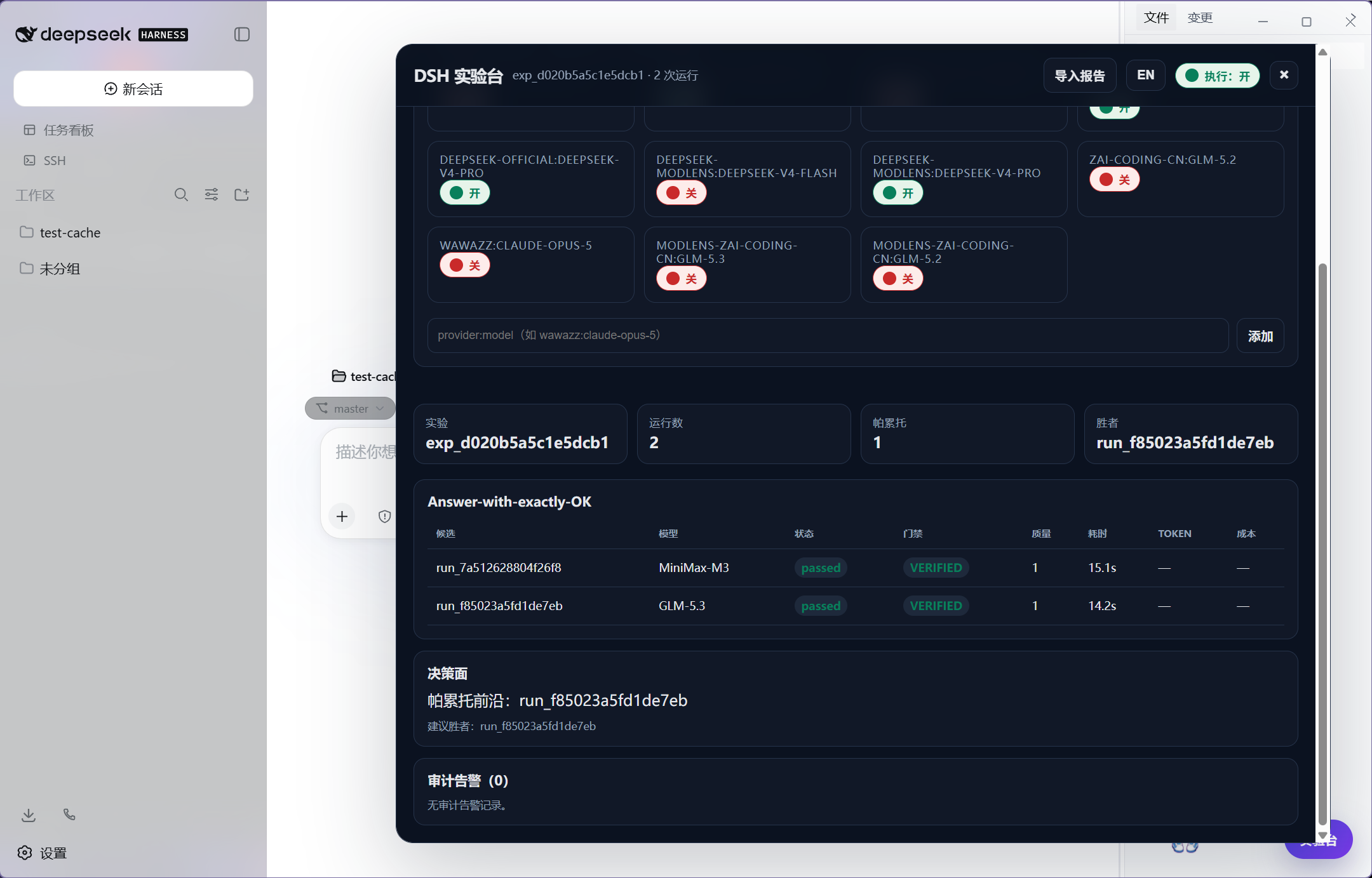Enable ZAI-CODING-CN:GLM-5.2 model toggle
The height and width of the screenshot is (878, 1372).
tap(1115, 180)
